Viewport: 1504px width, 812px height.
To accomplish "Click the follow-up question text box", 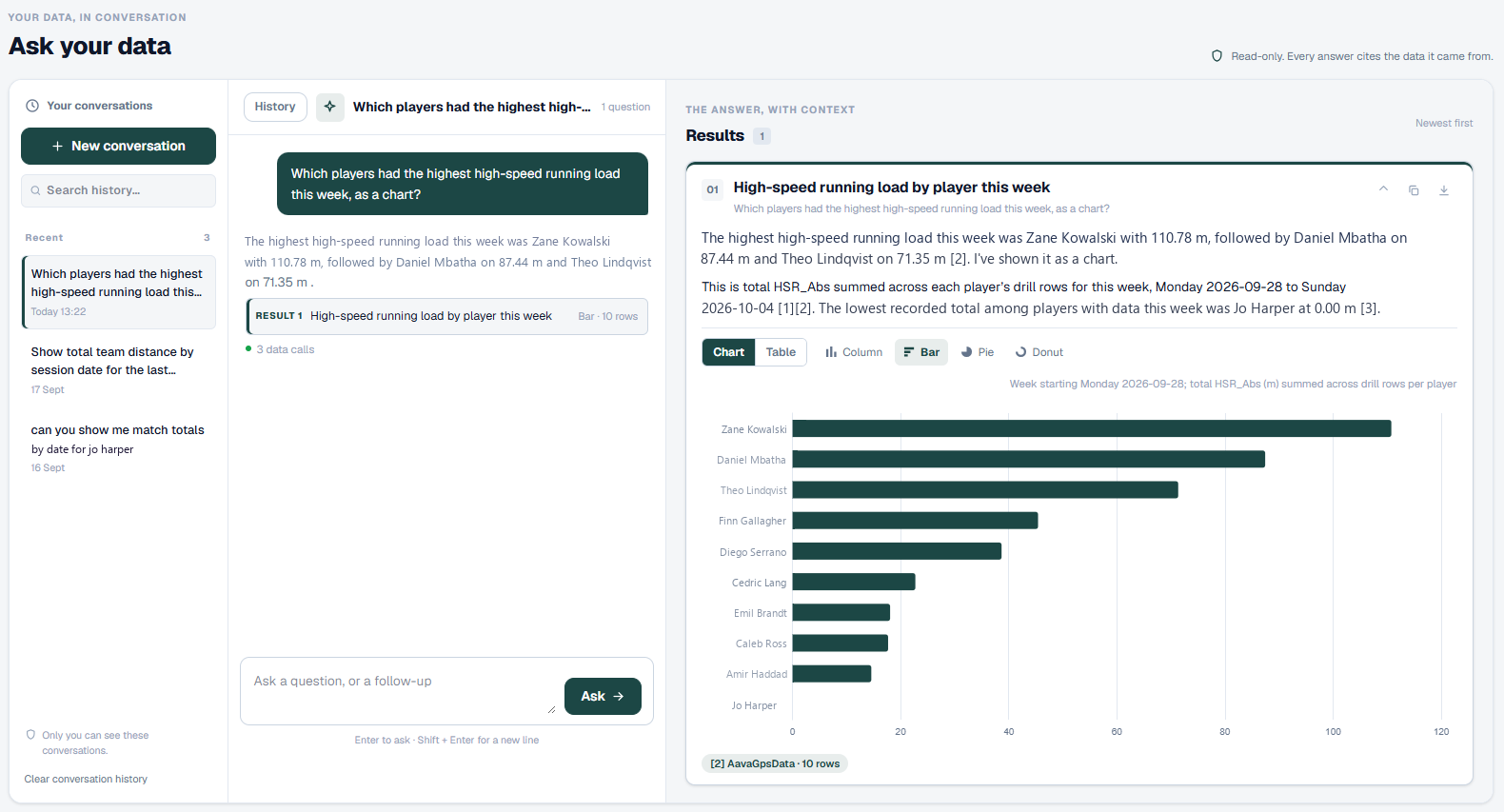I will (x=405, y=691).
